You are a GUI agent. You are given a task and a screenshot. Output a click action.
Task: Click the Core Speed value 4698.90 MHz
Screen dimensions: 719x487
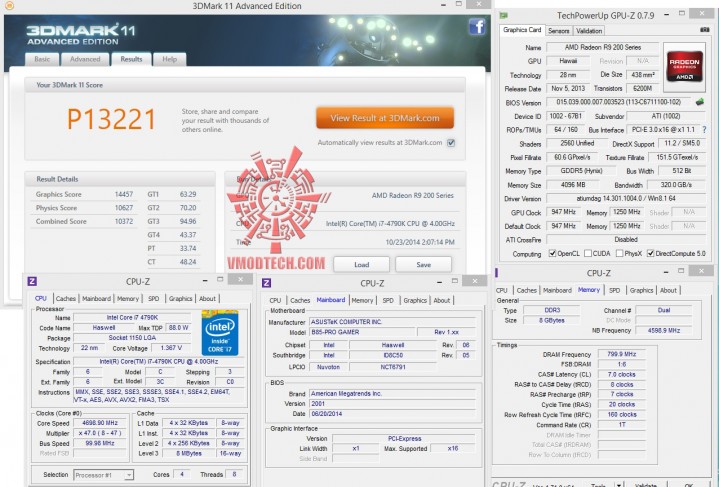point(100,423)
